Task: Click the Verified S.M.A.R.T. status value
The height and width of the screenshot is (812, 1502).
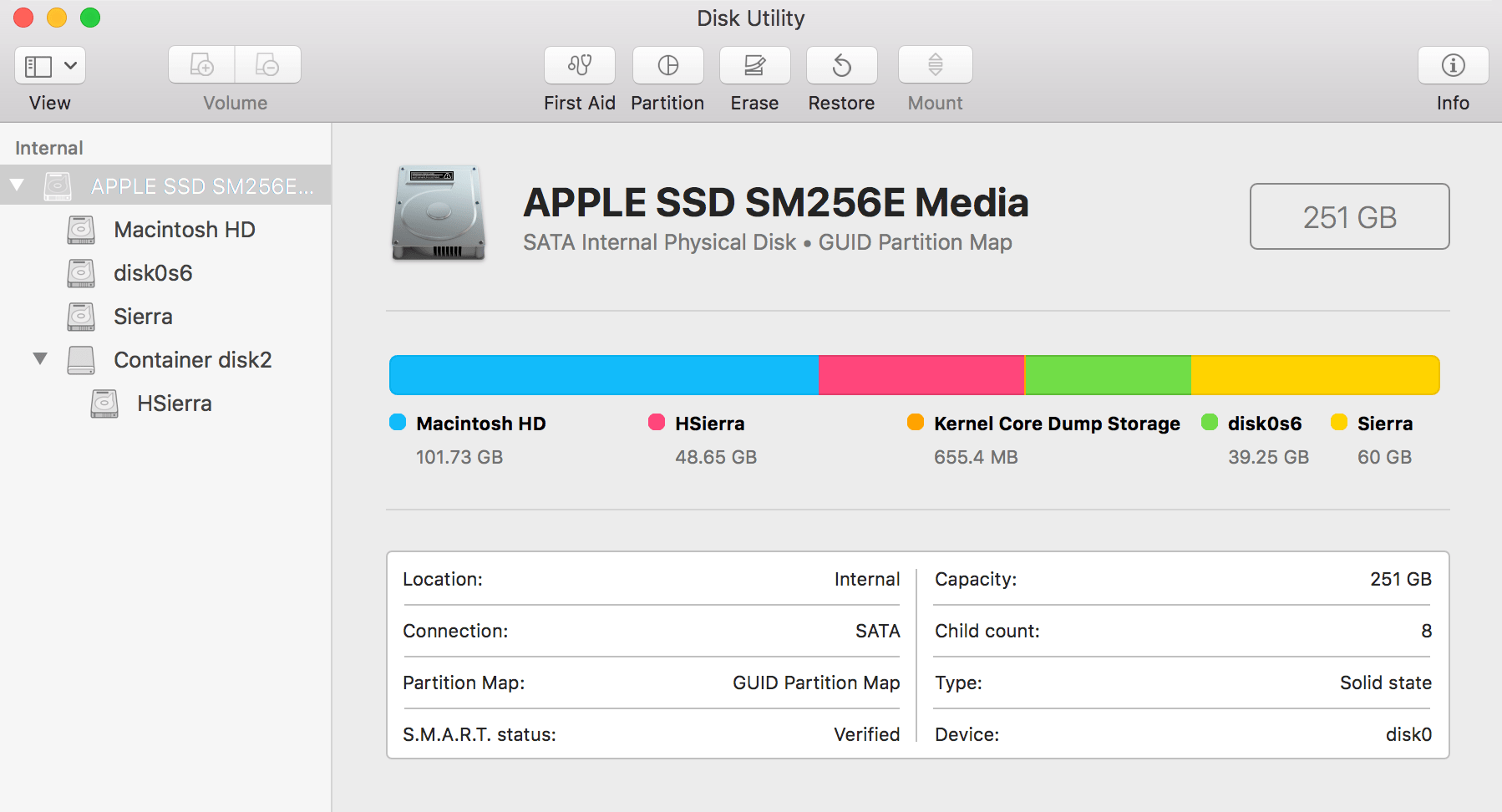Action: tap(867, 734)
